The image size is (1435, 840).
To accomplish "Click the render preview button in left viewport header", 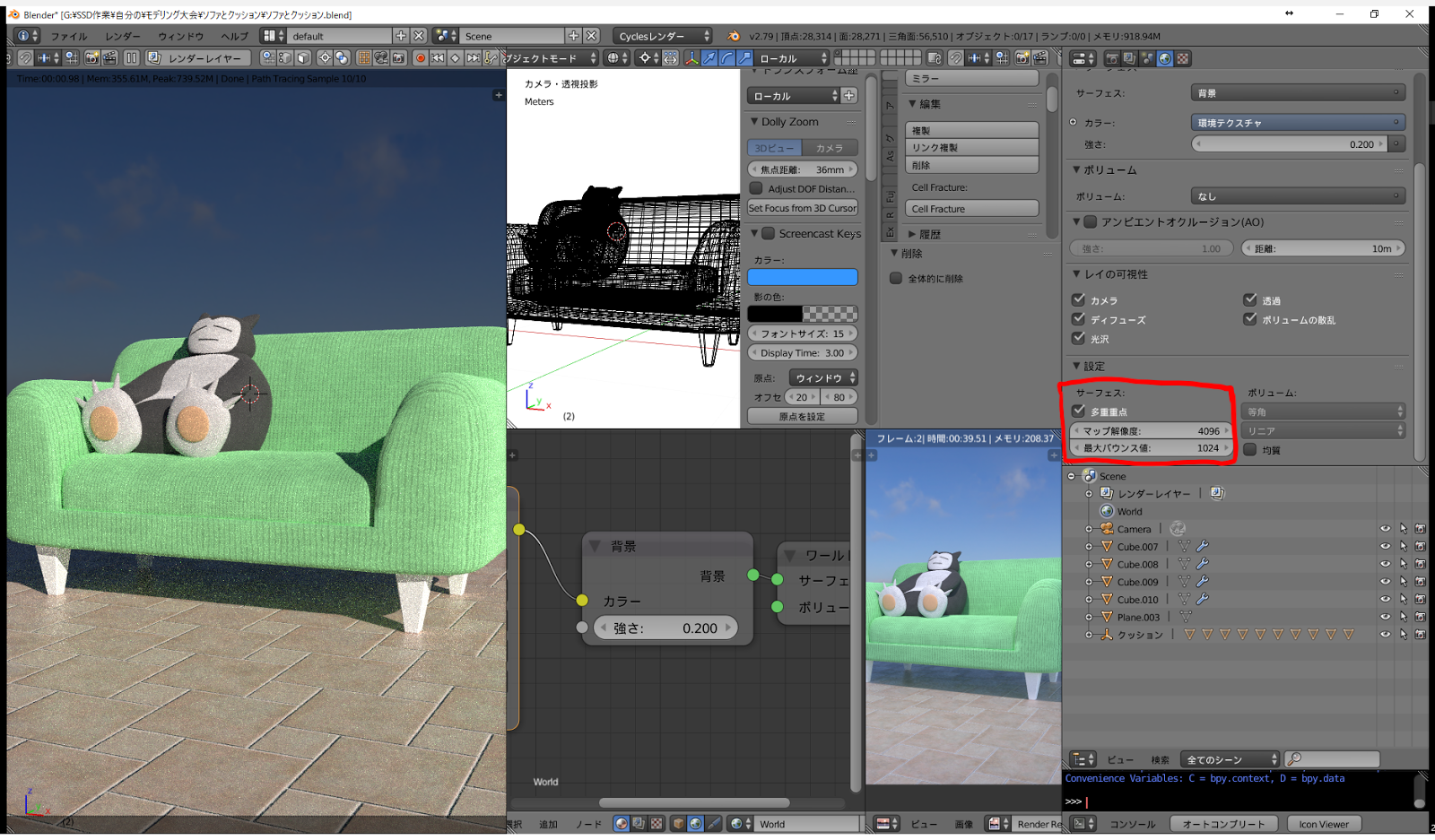I will click(x=91, y=58).
